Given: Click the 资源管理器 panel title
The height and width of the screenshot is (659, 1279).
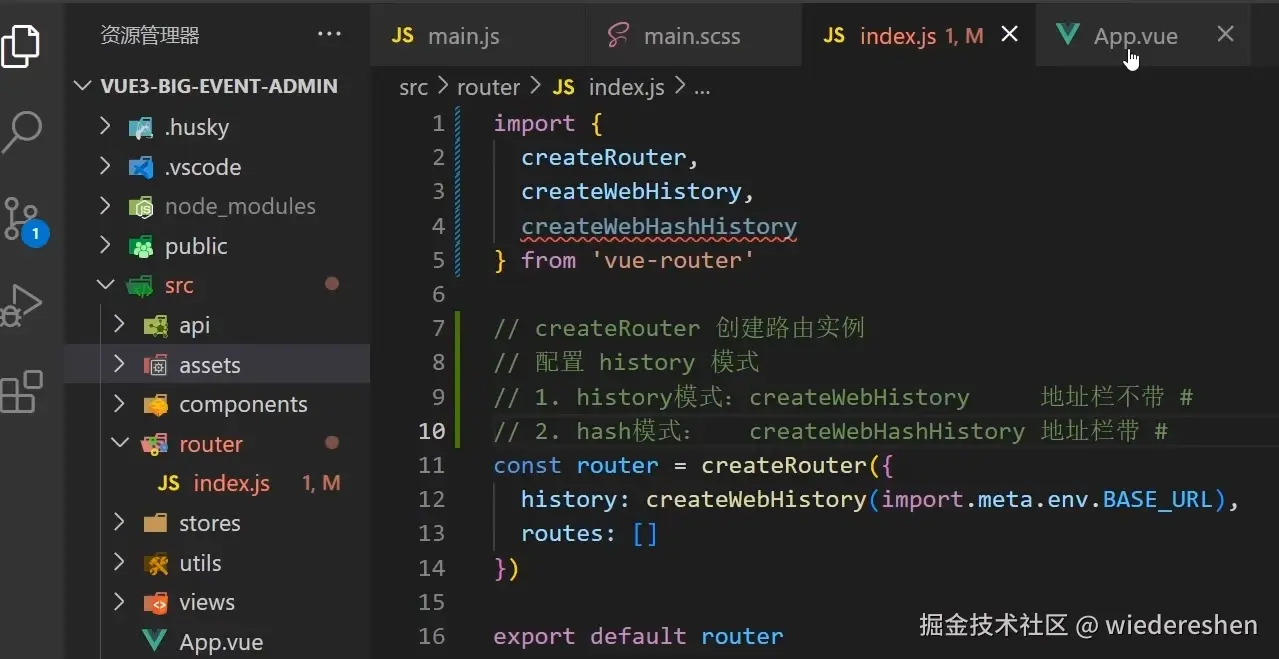Looking at the screenshot, I should (150, 35).
